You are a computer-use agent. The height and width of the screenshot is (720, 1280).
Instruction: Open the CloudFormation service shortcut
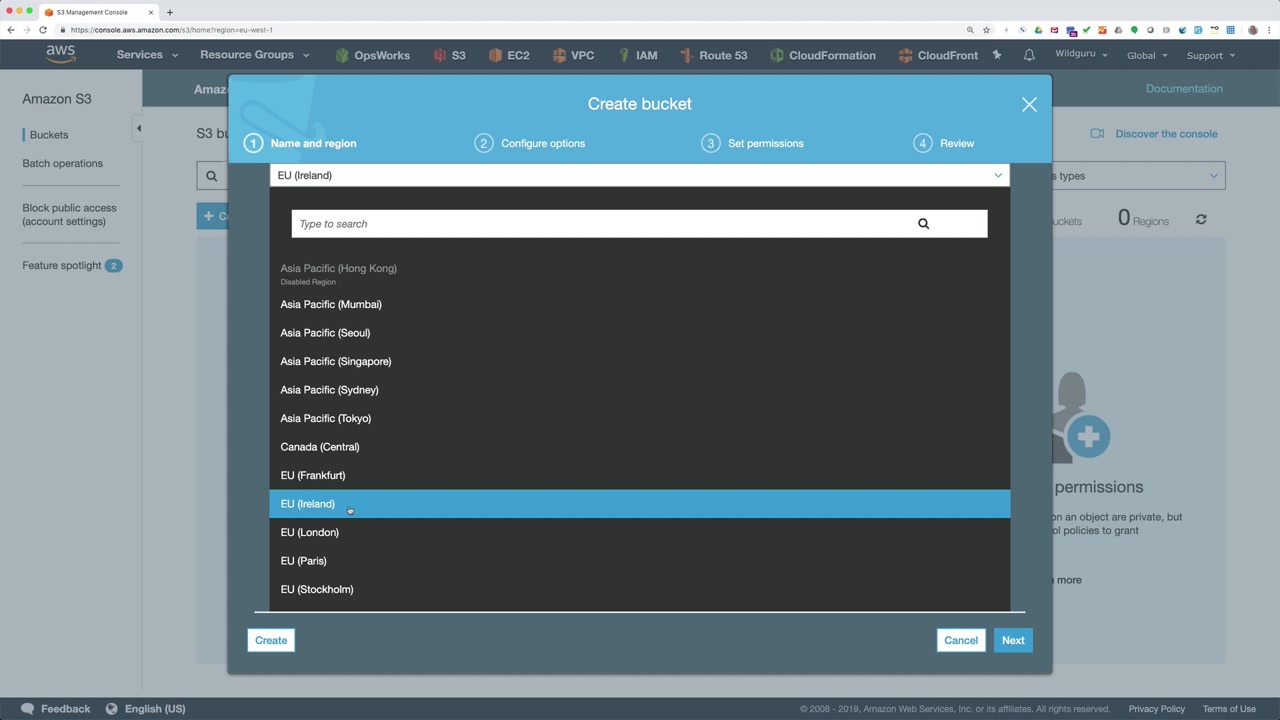tap(822, 55)
